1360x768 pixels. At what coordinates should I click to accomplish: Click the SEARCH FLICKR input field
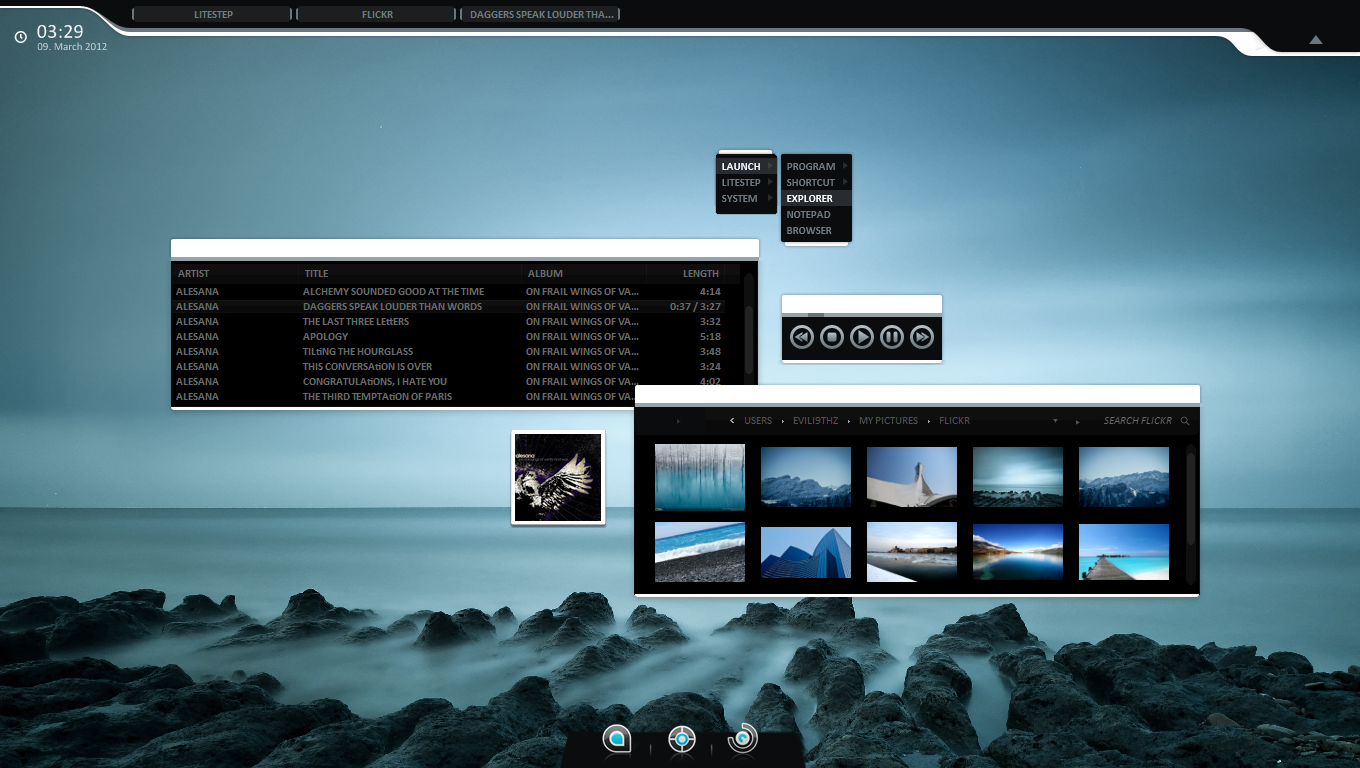tap(1137, 421)
